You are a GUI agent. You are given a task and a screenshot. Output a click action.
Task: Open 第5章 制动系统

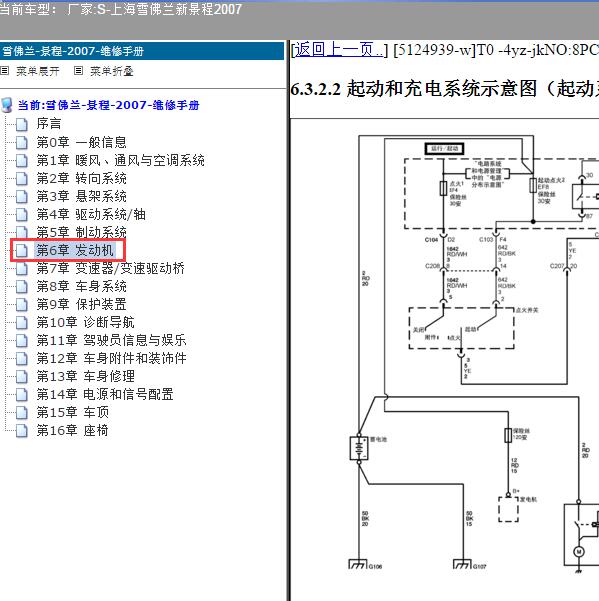[x=81, y=232]
